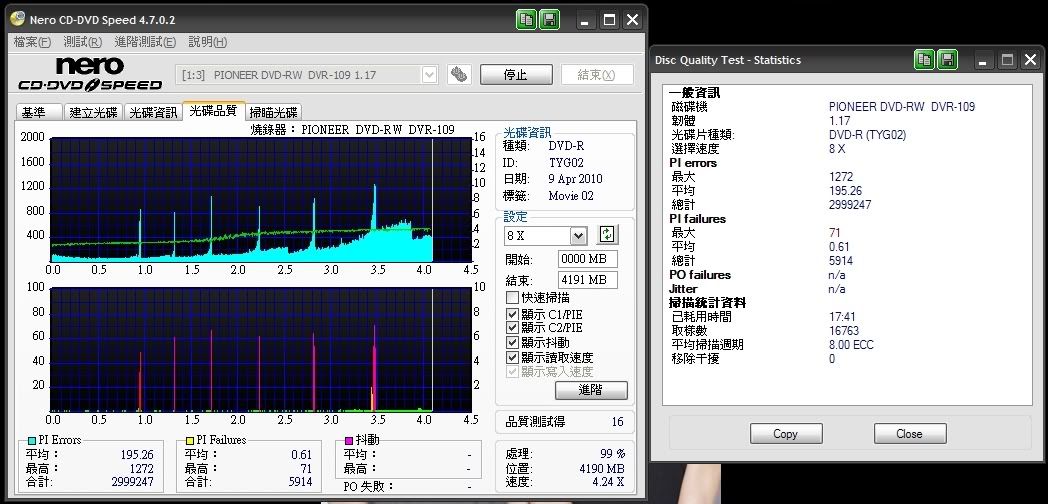
Task: Click the save icon in Statistics title bar
Action: coord(947,59)
